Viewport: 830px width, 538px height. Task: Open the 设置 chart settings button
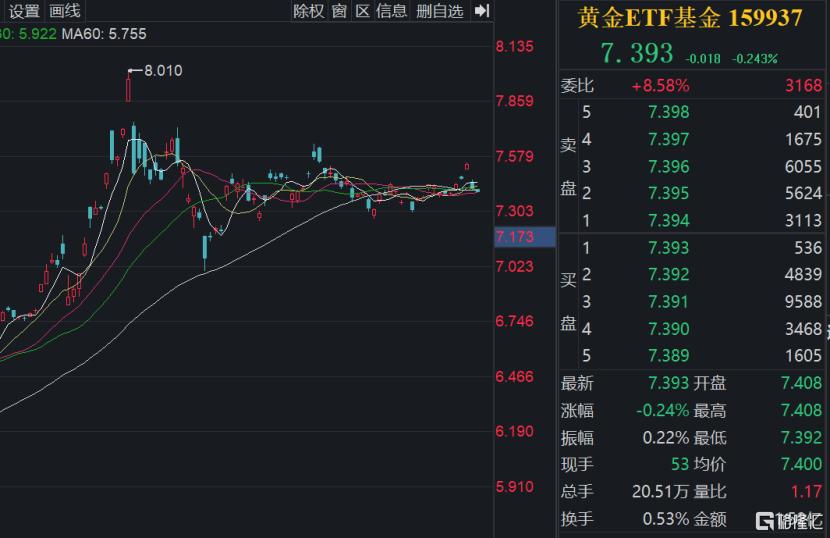pyautogui.click(x=24, y=11)
